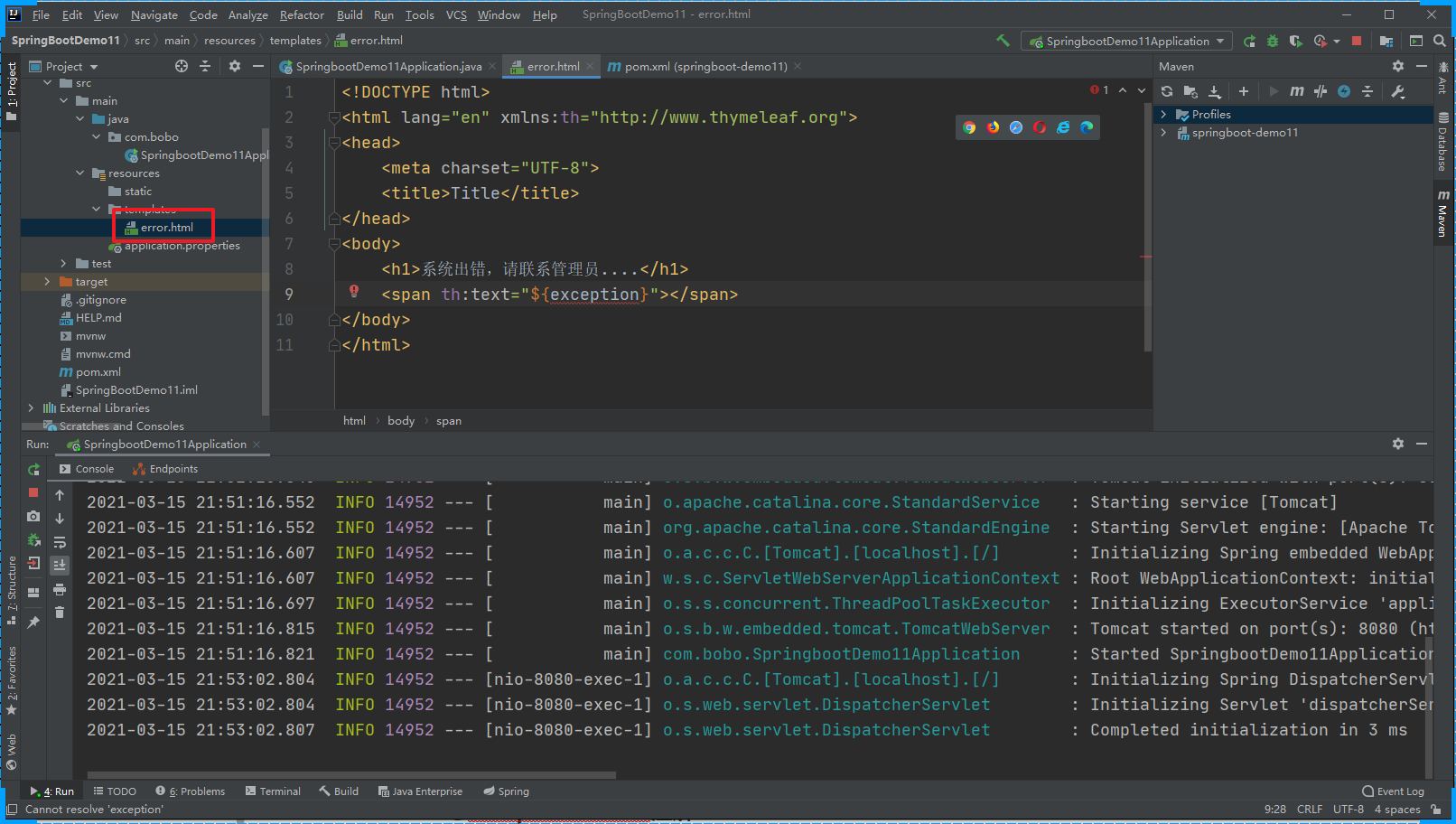Click the Build project hammer icon
Viewport: 1456px width, 824px height.
[1003, 41]
